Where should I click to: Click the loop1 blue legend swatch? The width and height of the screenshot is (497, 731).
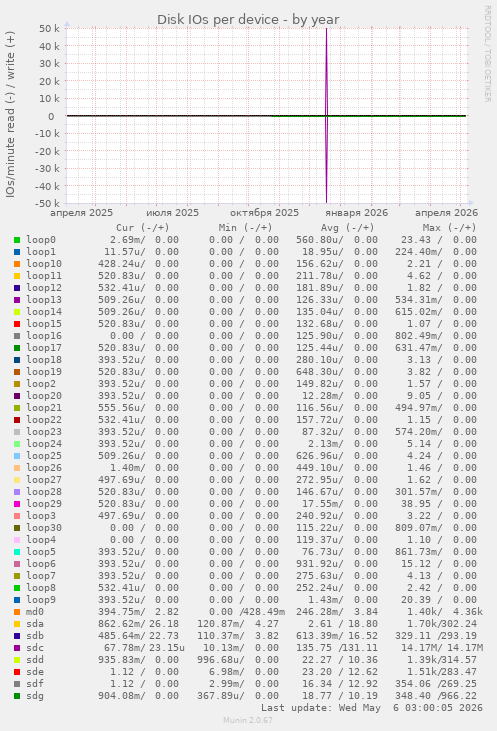click(x=17, y=252)
